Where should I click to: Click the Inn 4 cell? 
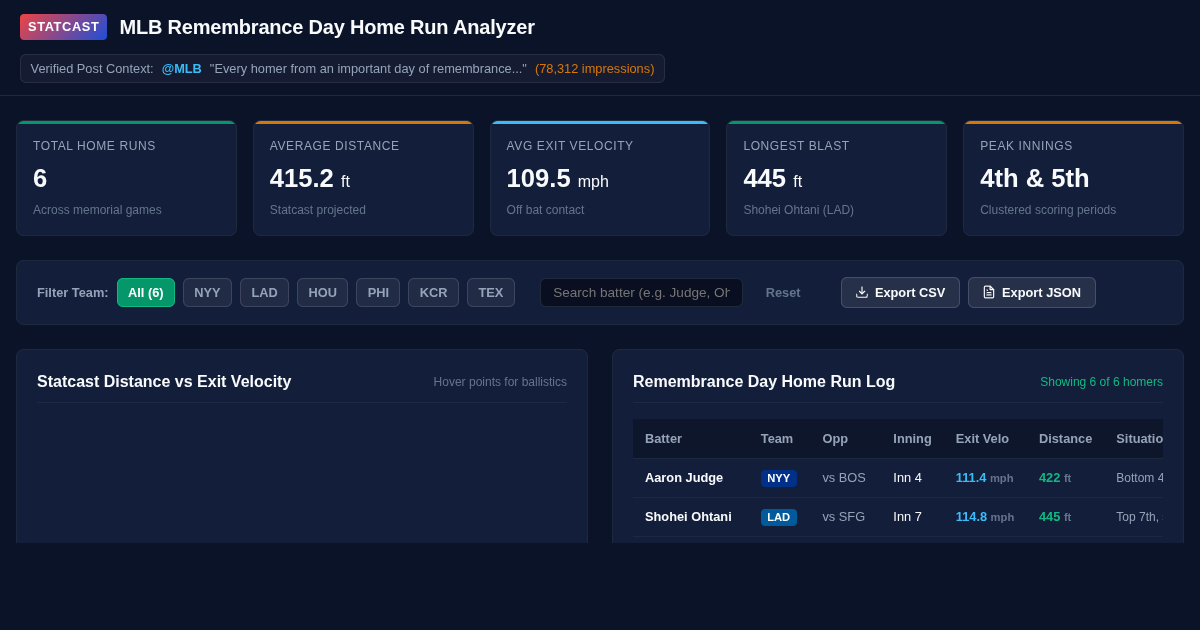(908, 477)
